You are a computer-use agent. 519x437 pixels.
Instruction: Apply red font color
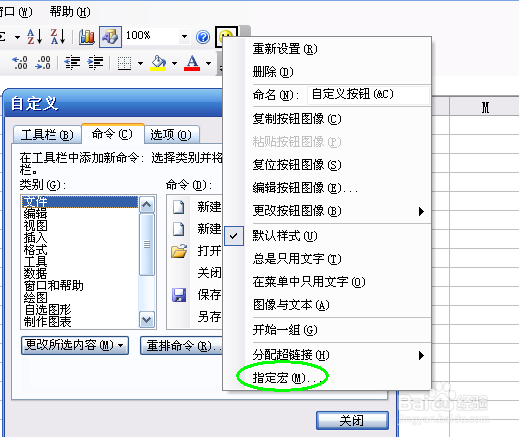[x=192, y=63]
